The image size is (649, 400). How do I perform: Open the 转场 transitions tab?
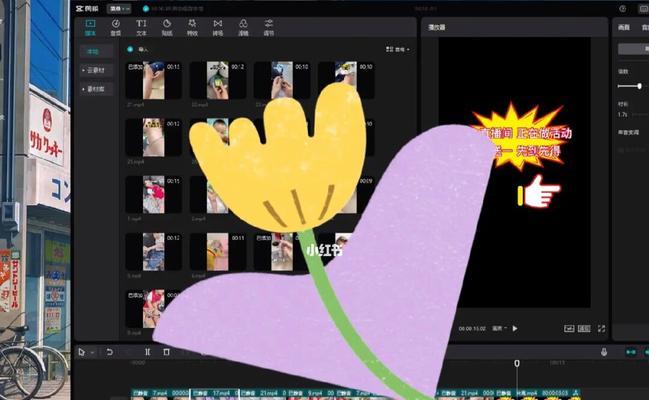[x=218, y=27]
